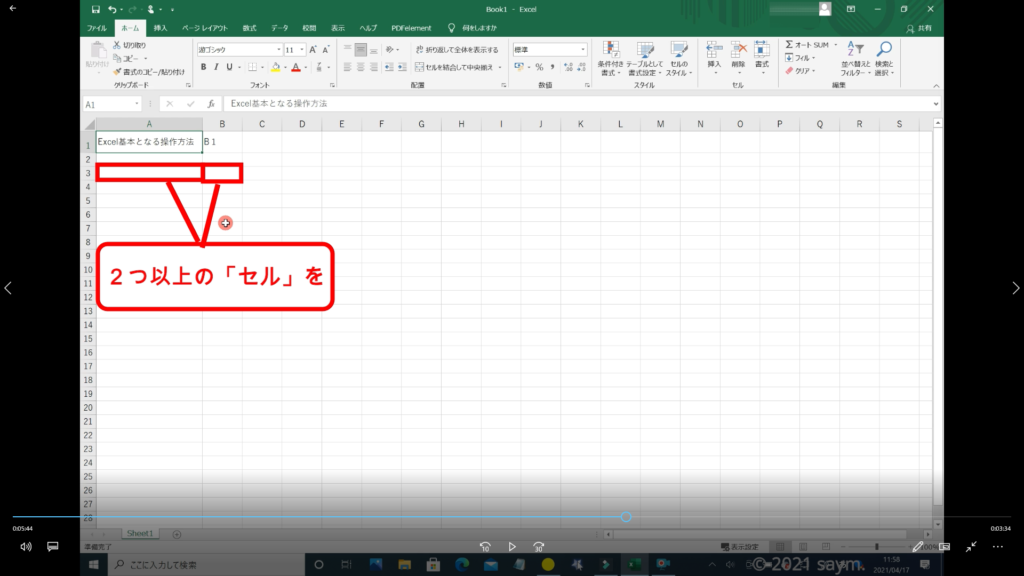
Task: Click the Format Painter brush icon
Action: click(117, 72)
